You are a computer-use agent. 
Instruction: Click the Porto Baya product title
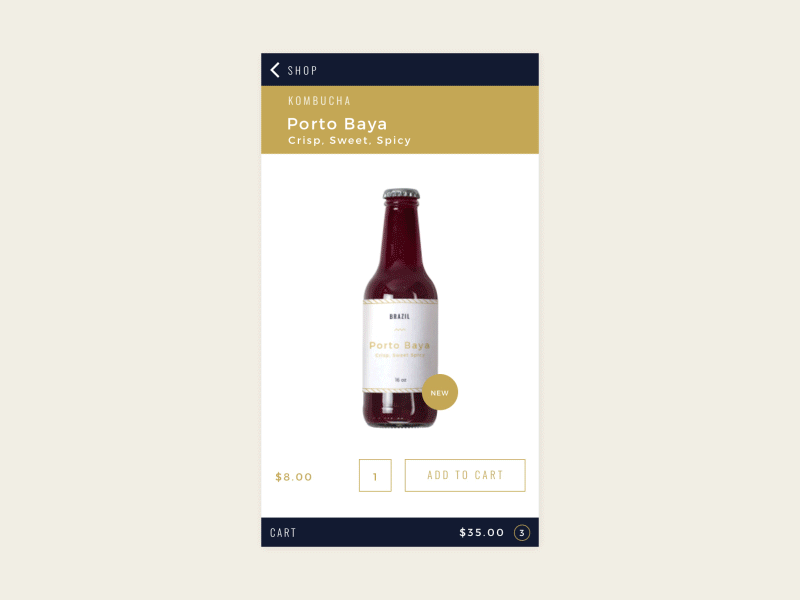pyautogui.click(x=337, y=123)
